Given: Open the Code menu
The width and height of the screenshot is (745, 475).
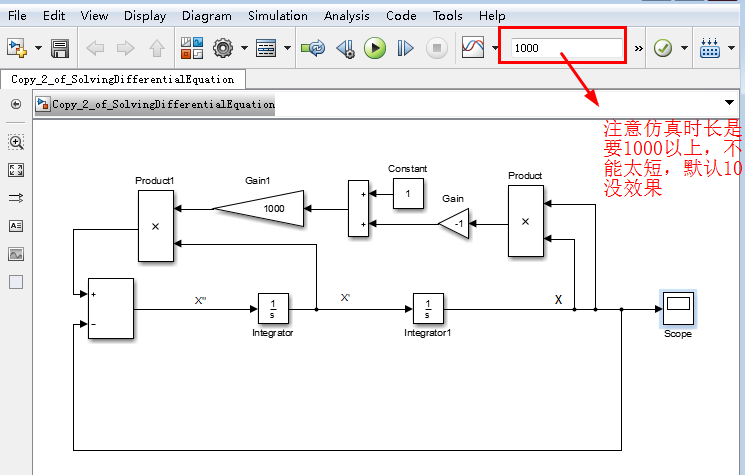Looking at the screenshot, I should (x=401, y=16).
